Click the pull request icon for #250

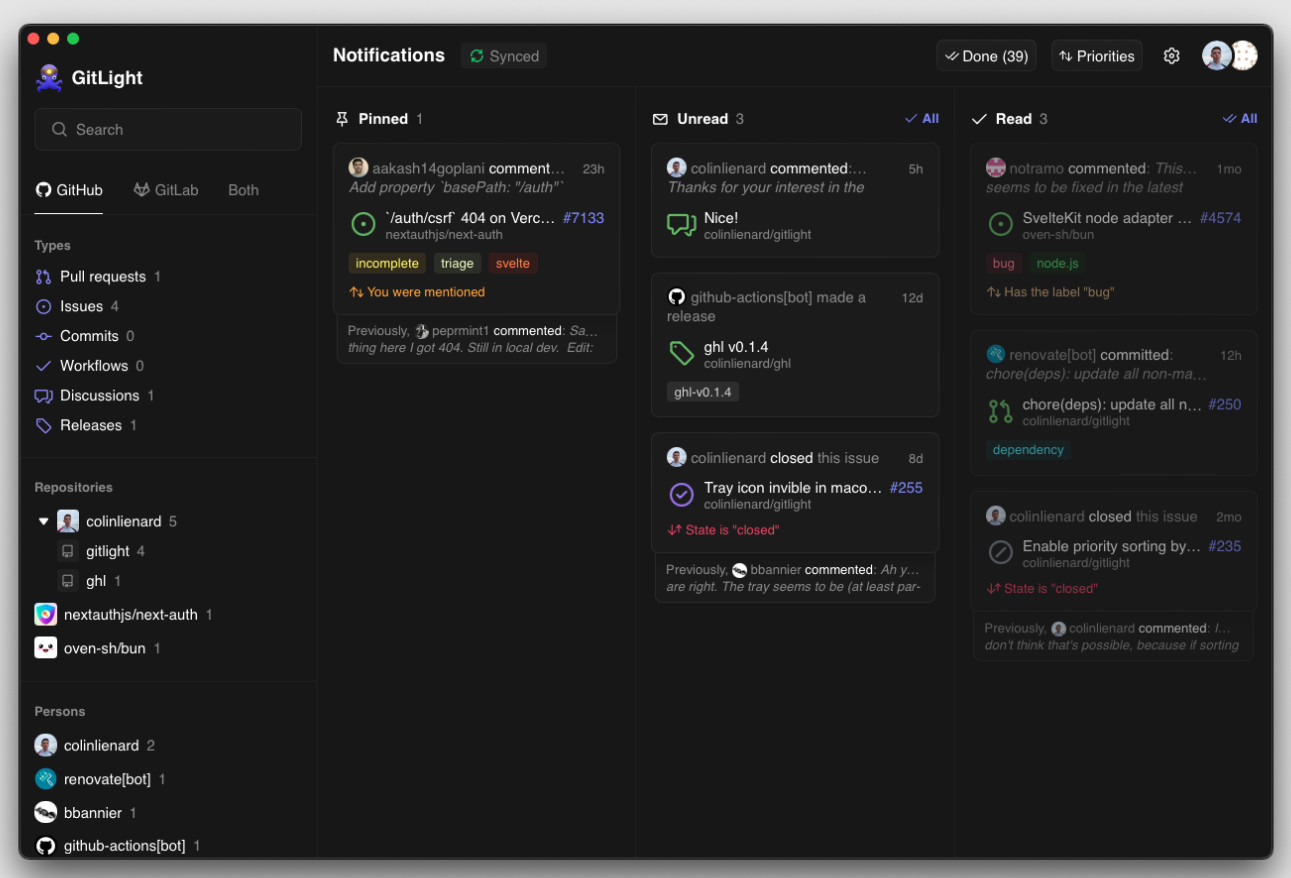[1000, 411]
